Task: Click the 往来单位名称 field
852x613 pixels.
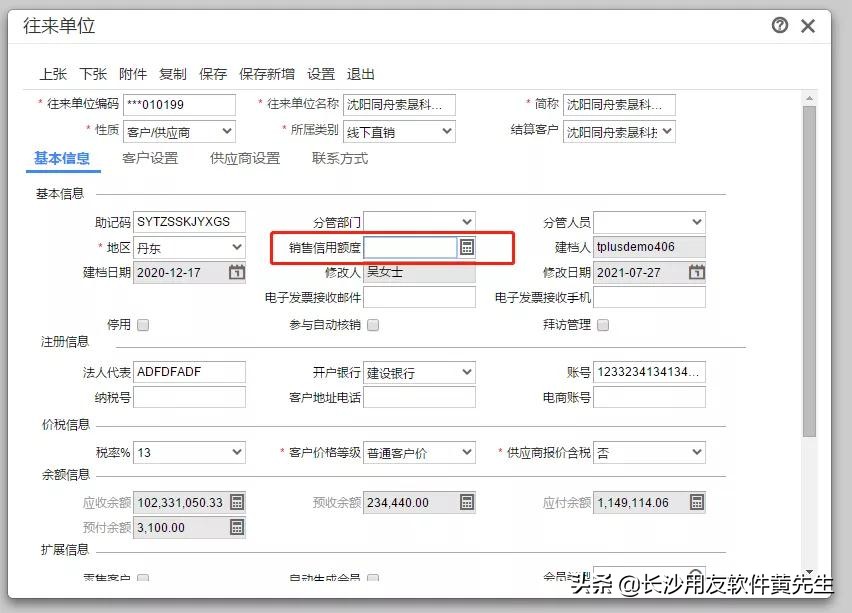Action: coord(399,104)
